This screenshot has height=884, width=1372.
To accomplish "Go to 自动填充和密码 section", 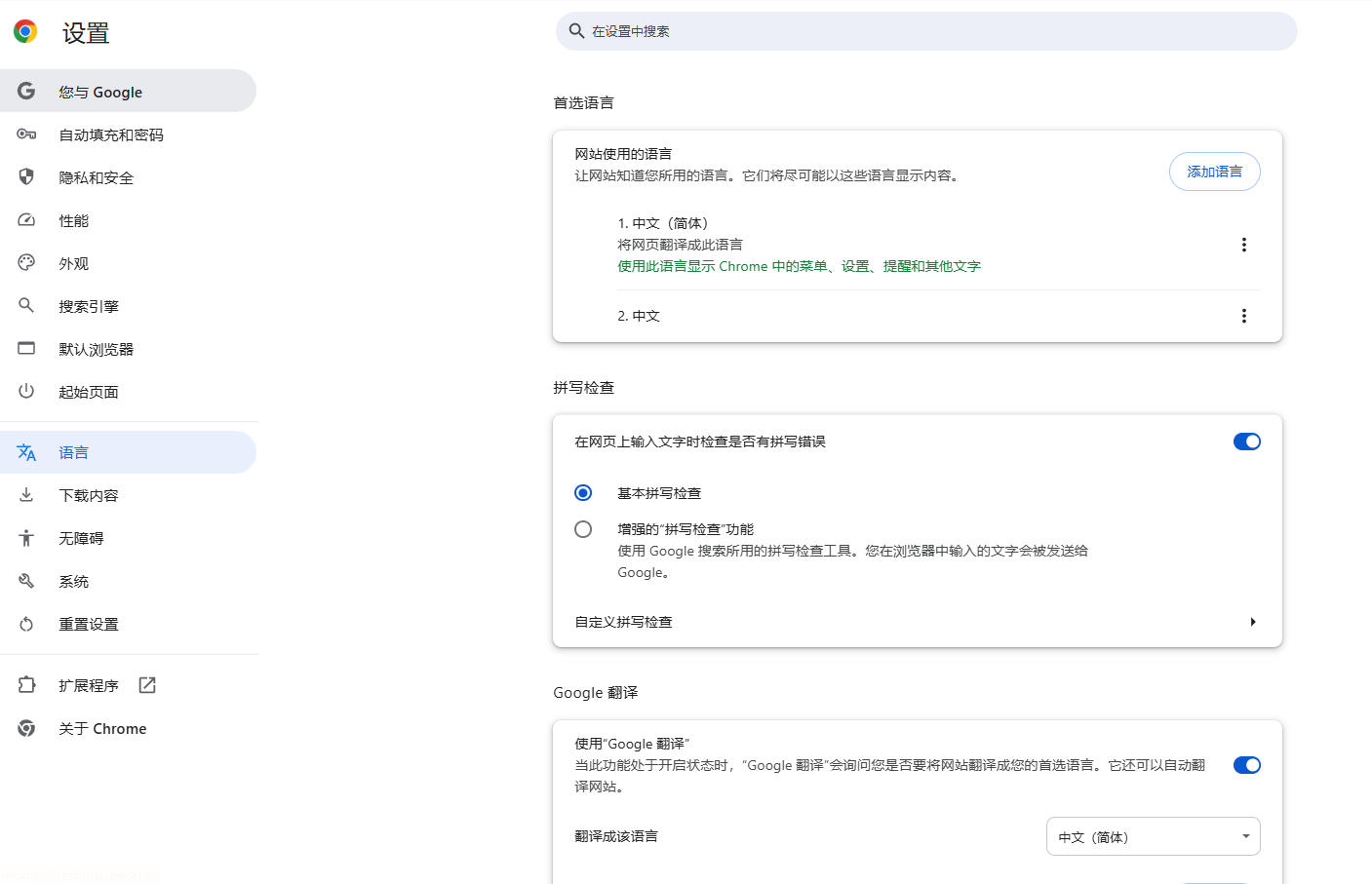I will coord(128,135).
